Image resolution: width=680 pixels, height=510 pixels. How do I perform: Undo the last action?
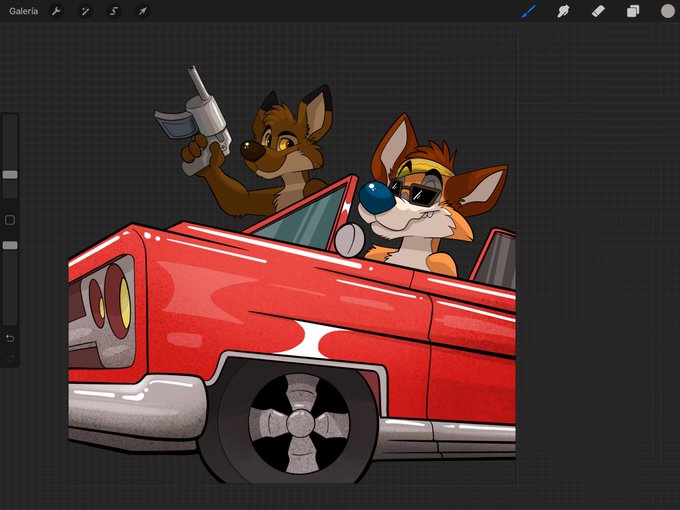point(10,338)
